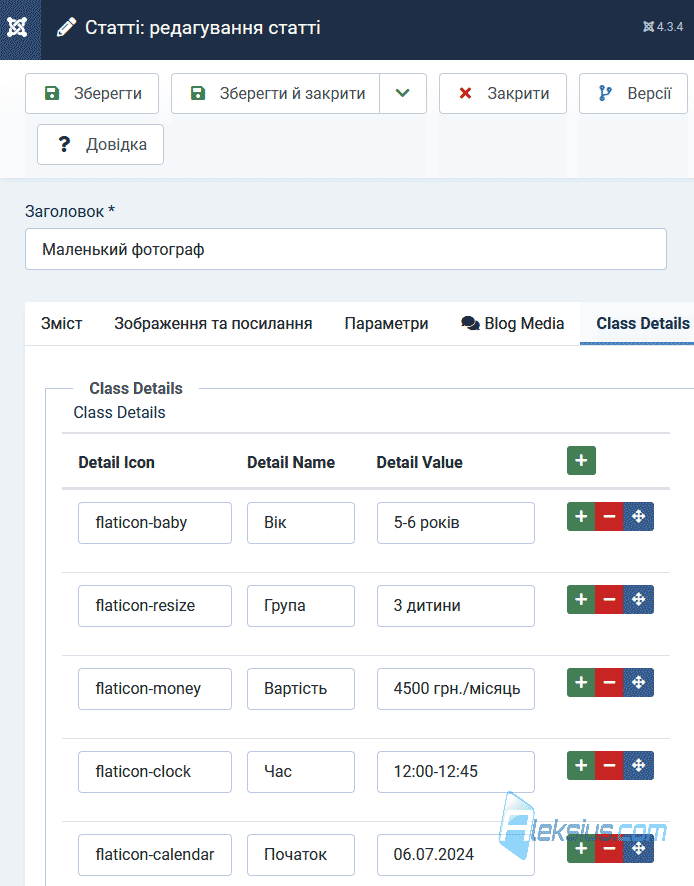Remove the flaticon-resize row
694x886 pixels.
pyautogui.click(x=609, y=600)
